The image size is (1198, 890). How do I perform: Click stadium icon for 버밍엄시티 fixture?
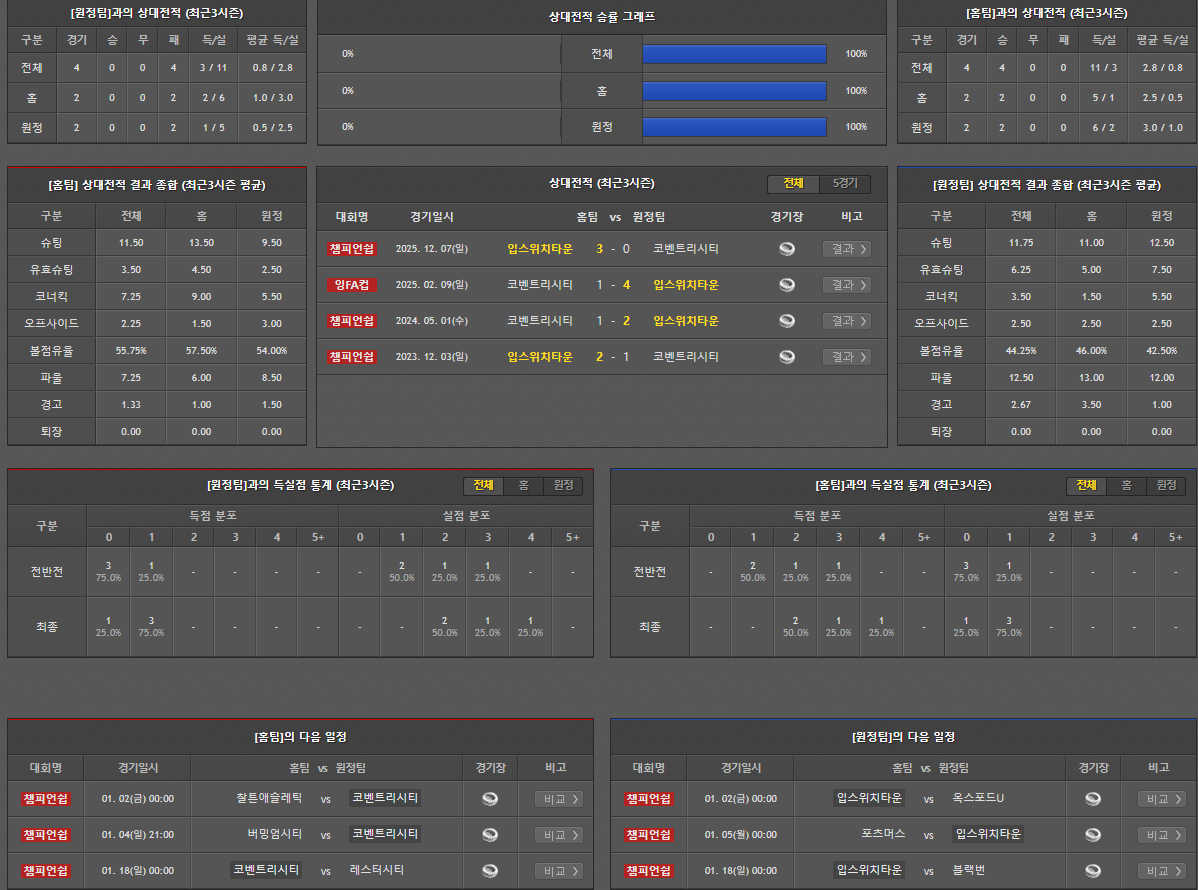point(490,835)
